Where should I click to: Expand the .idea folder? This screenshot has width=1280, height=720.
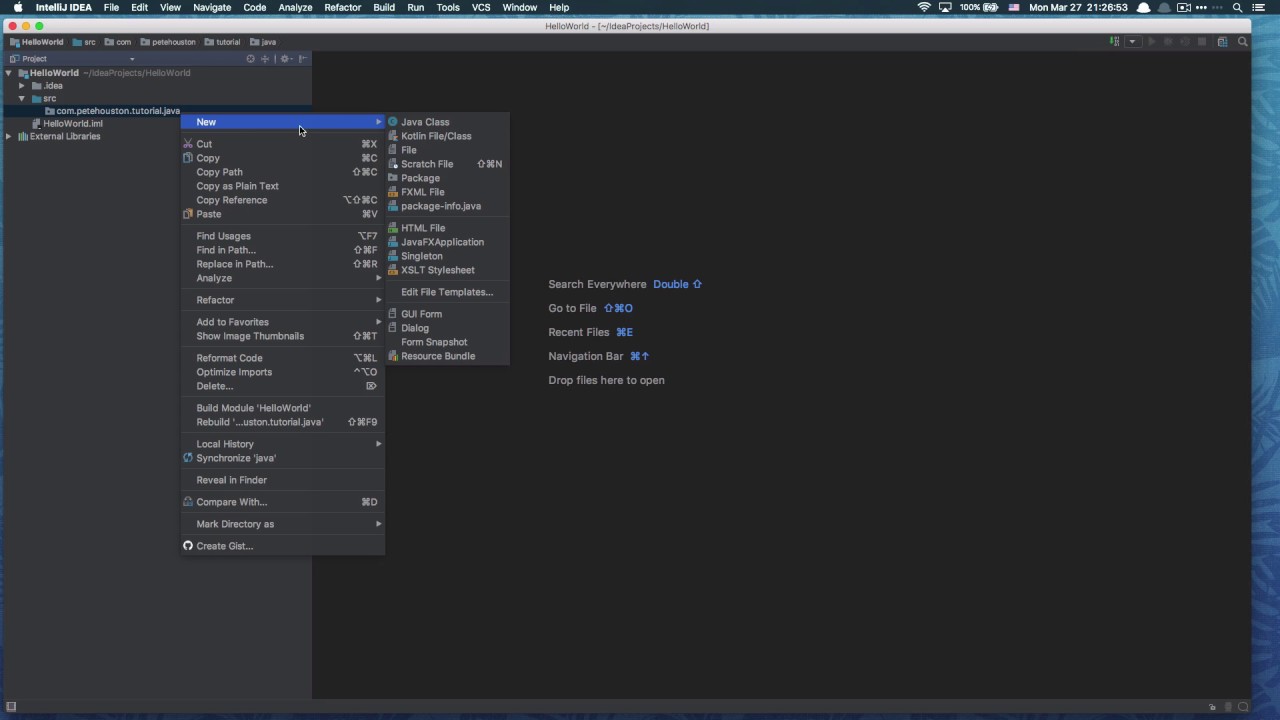(x=21, y=86)
